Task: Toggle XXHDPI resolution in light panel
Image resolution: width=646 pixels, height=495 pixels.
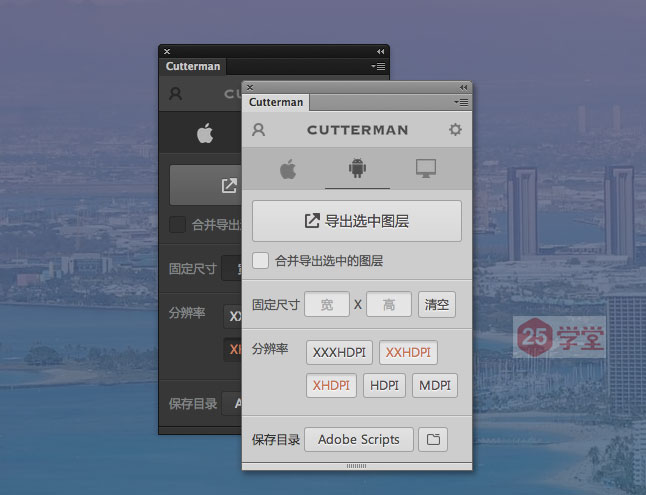Action: coord(408,352)
